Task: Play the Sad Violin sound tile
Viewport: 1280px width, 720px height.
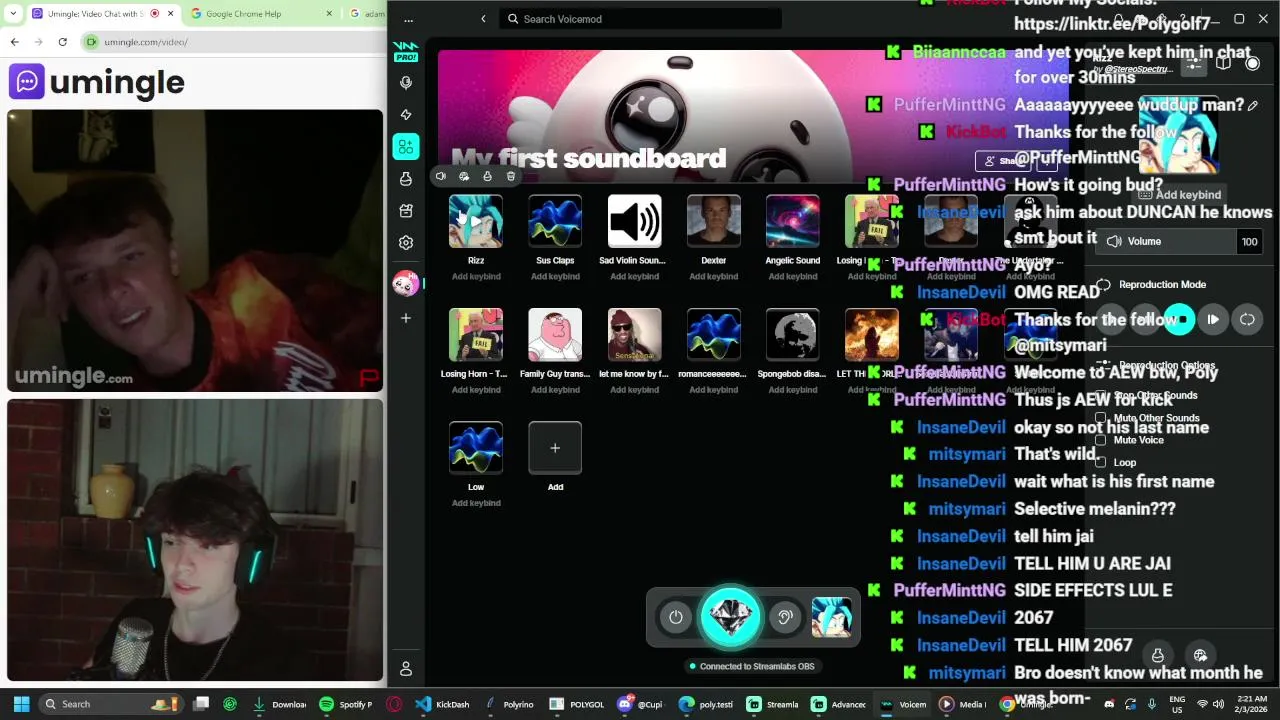Action: [634, 221]
